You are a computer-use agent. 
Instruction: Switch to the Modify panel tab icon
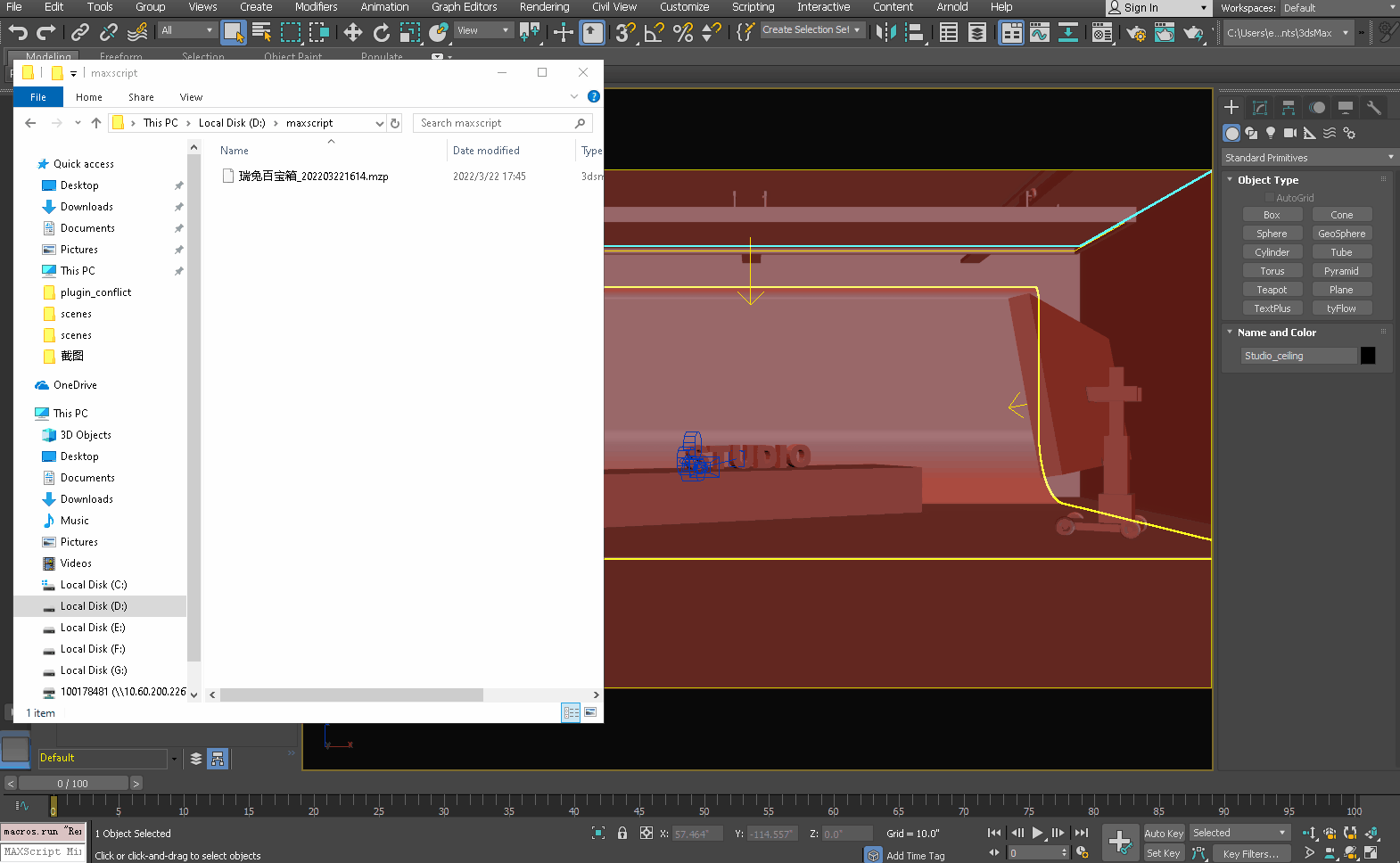tap(1260, 108)
